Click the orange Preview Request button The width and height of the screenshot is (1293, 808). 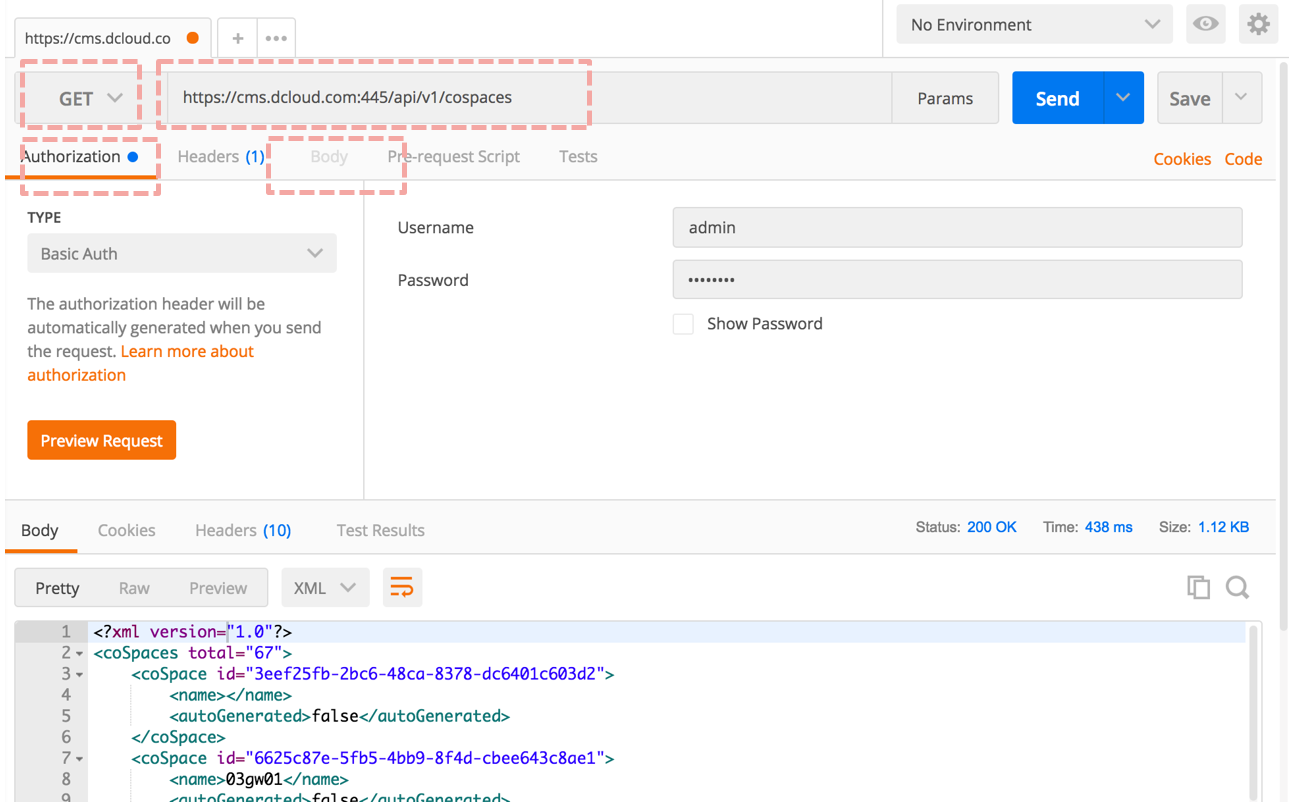pyautogui.click(x=101, y=440)
